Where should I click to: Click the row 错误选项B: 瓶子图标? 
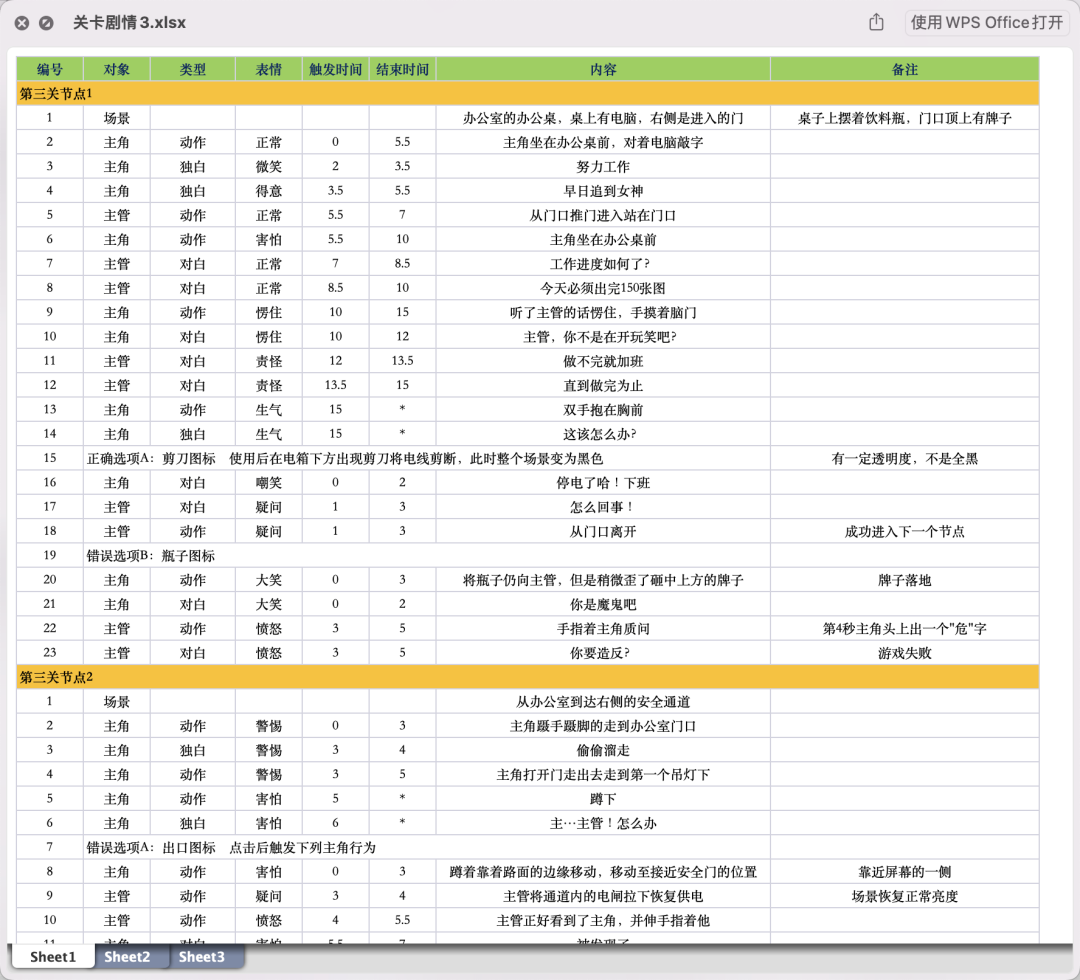point(426,555)
